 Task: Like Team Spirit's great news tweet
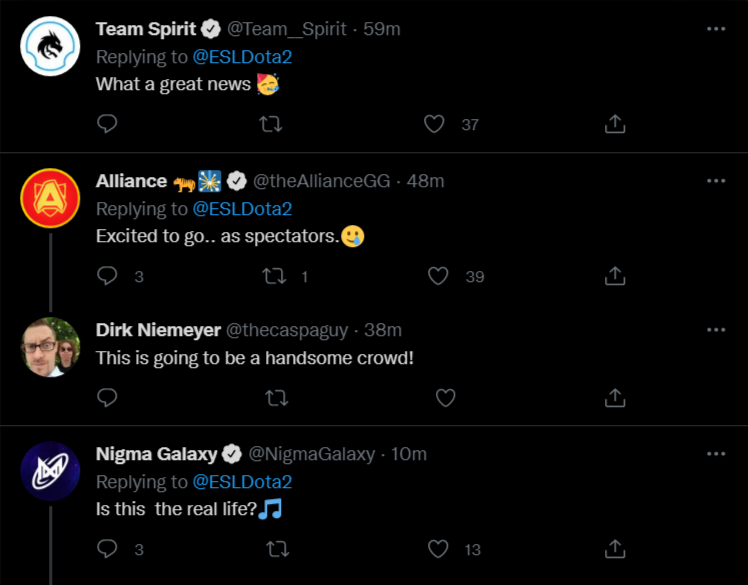[434, 124]
